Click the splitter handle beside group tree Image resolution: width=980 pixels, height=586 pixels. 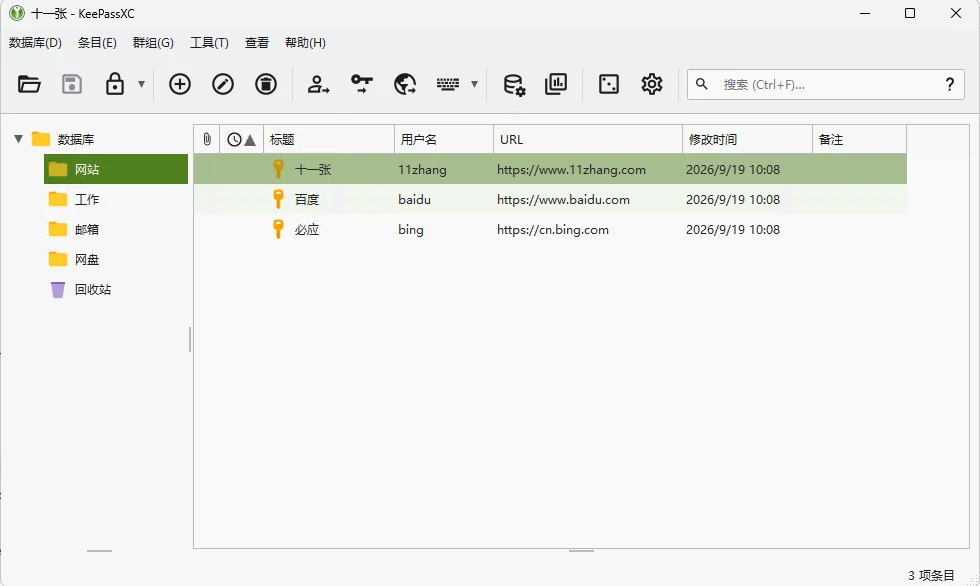[190, 339]
